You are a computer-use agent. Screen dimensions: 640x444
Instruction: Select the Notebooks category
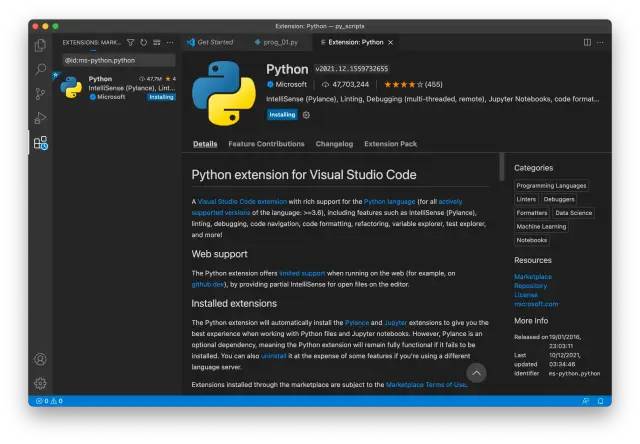(x=531, y=240)
